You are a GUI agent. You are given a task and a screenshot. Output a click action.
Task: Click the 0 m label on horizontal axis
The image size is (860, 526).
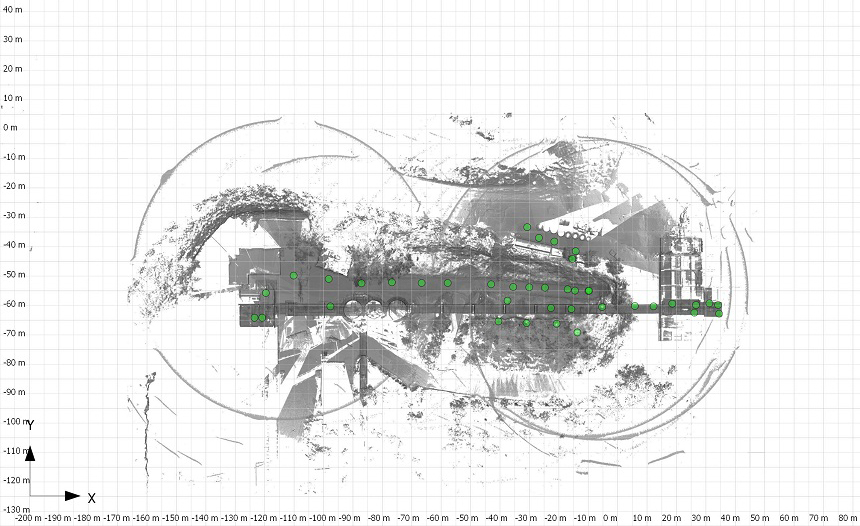click(610, 518)
